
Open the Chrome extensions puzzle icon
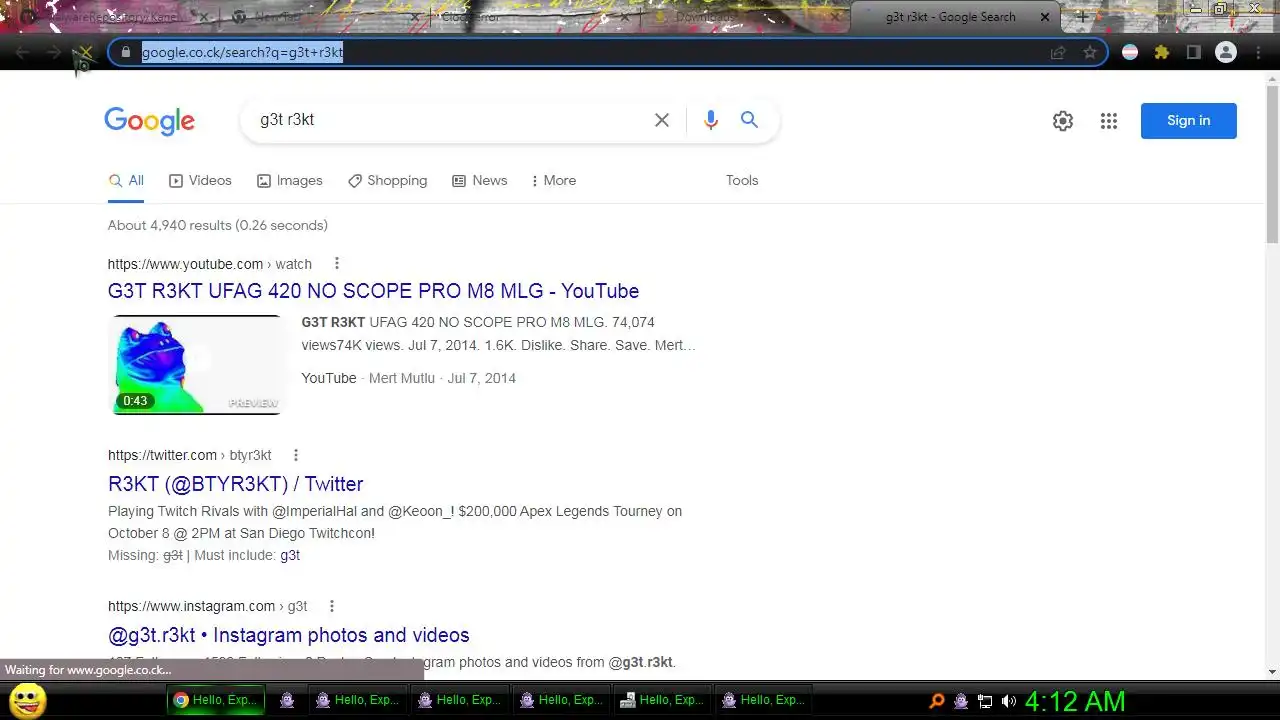coord(1162,53)
